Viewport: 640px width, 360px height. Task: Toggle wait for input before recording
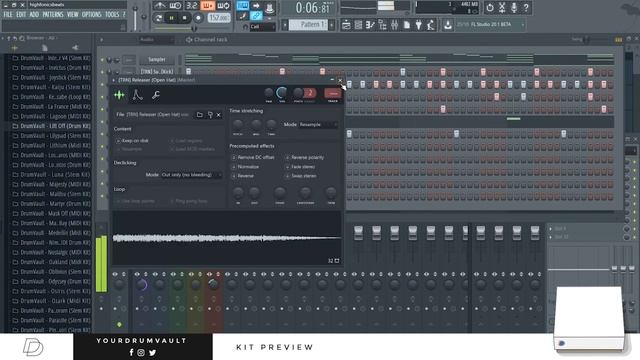point(176,5)
